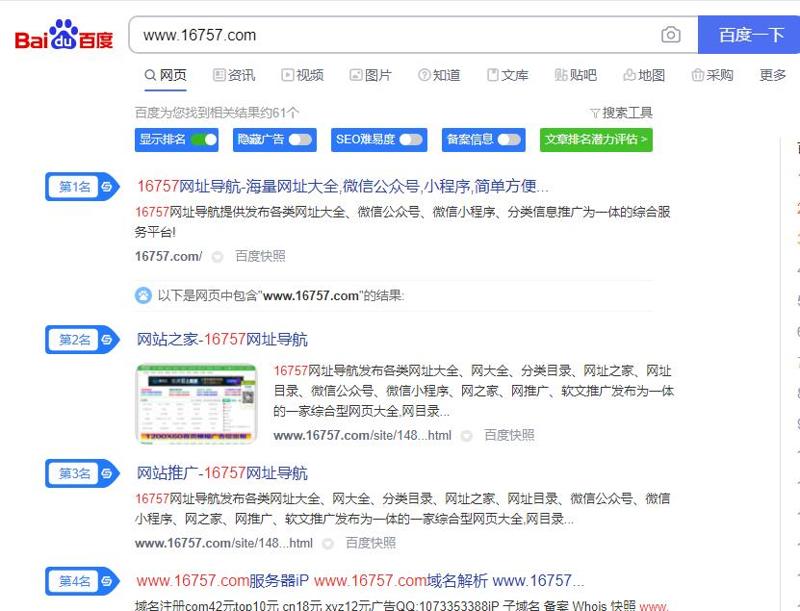Enable the SEO难易度 toggle
The image size is (800, 611).
coord(411,140)
